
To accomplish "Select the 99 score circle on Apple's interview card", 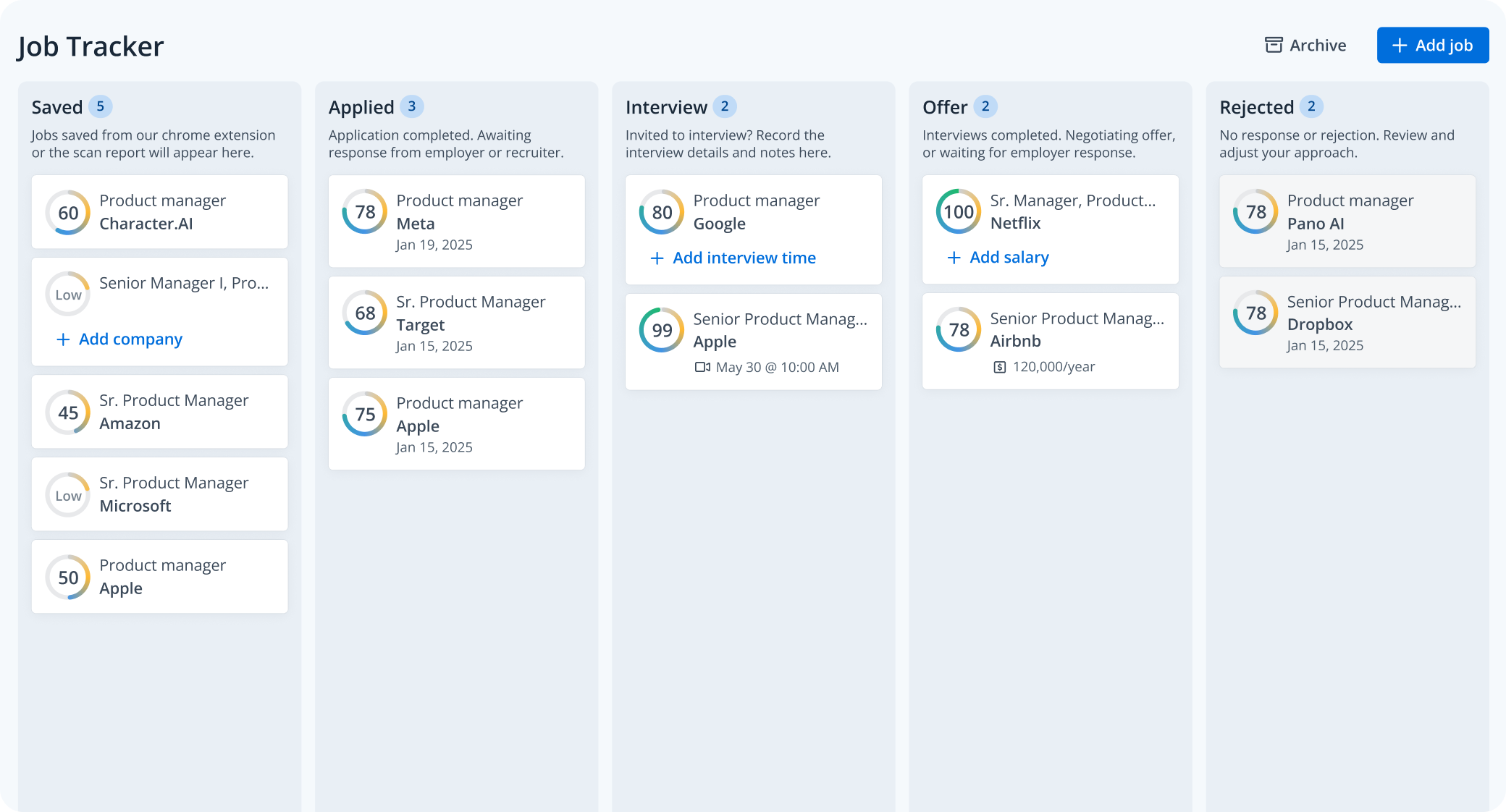I will point(660,330).
